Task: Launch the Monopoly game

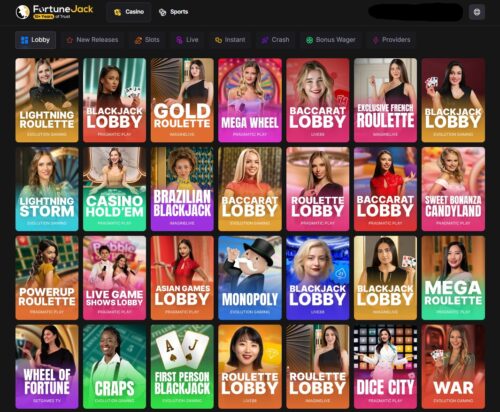Action: pyautogui.click(x=250, y=278)
